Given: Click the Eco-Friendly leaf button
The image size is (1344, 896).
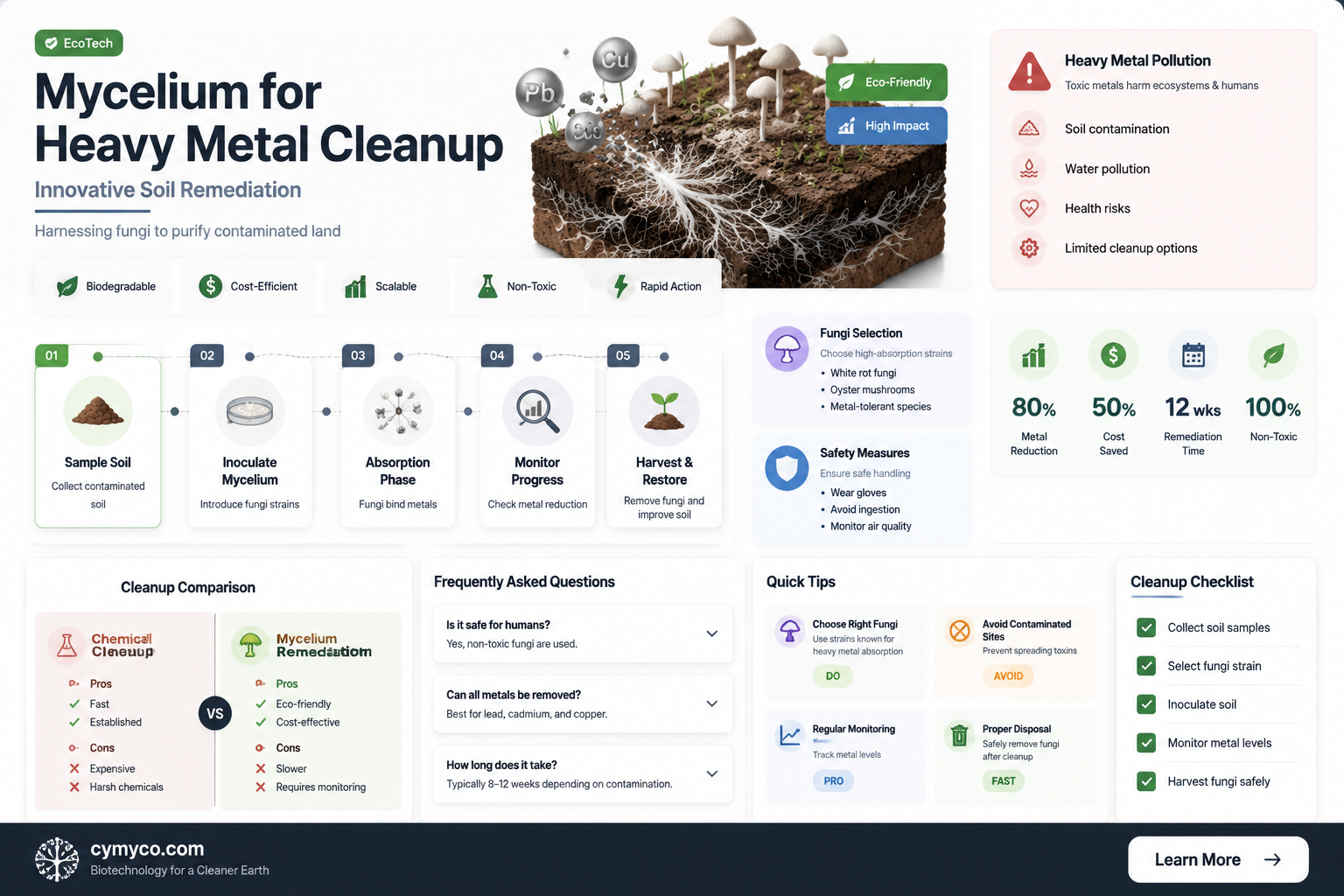Looking at the screenshot, I should (x=886, y=82).
